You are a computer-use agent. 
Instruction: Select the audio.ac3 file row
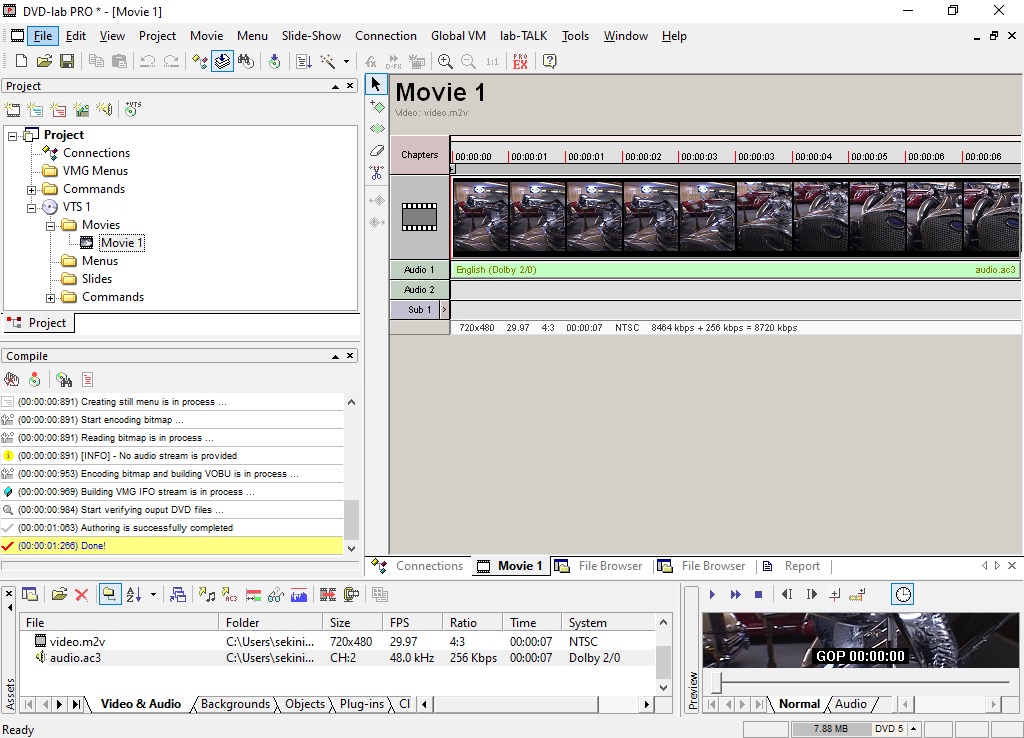[76, 658]
